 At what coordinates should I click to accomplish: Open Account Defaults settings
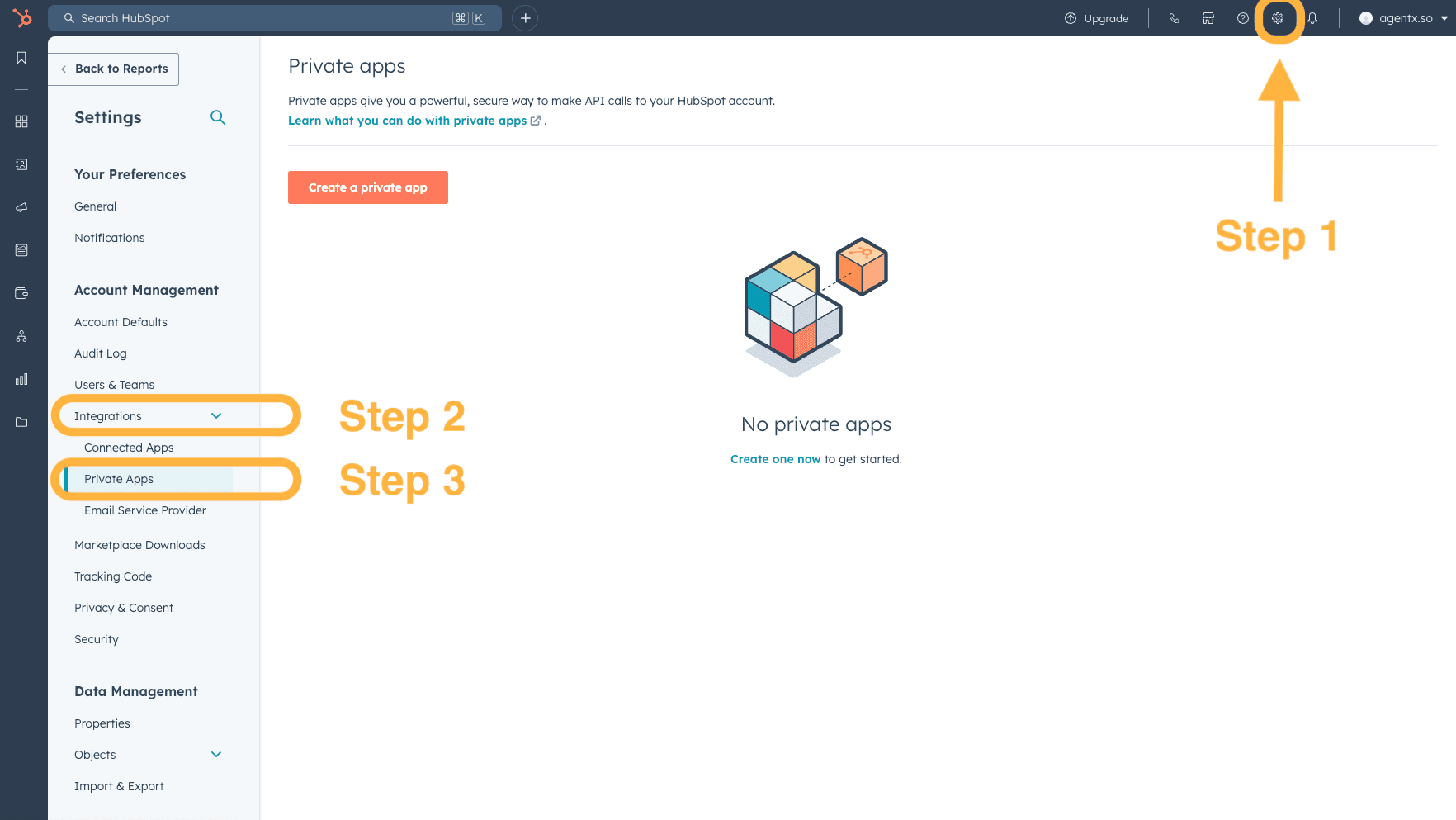click(x=121, y=322)
